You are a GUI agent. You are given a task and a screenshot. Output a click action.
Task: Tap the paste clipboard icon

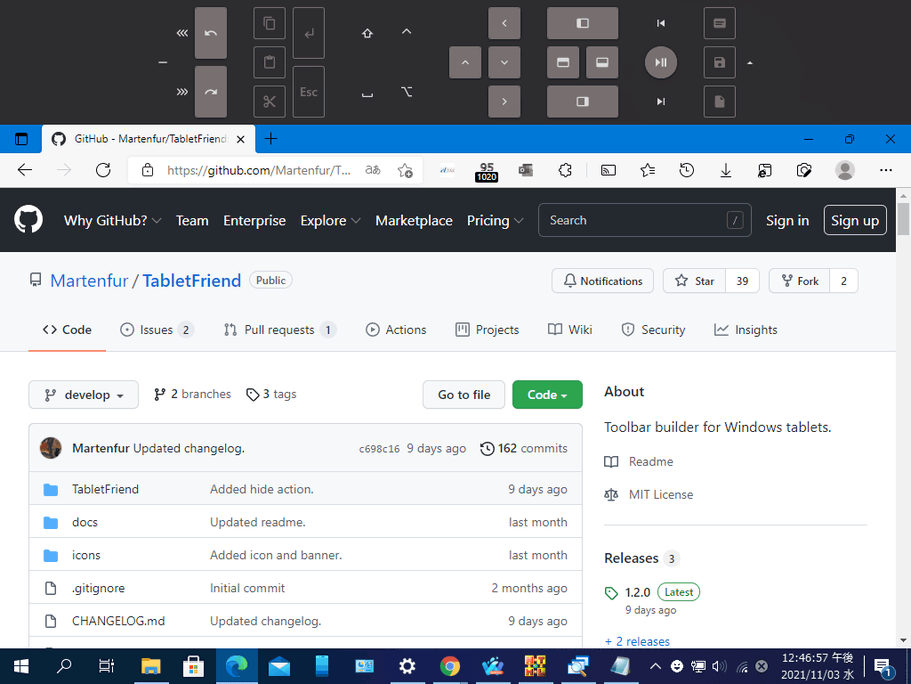tap(270, 62)
